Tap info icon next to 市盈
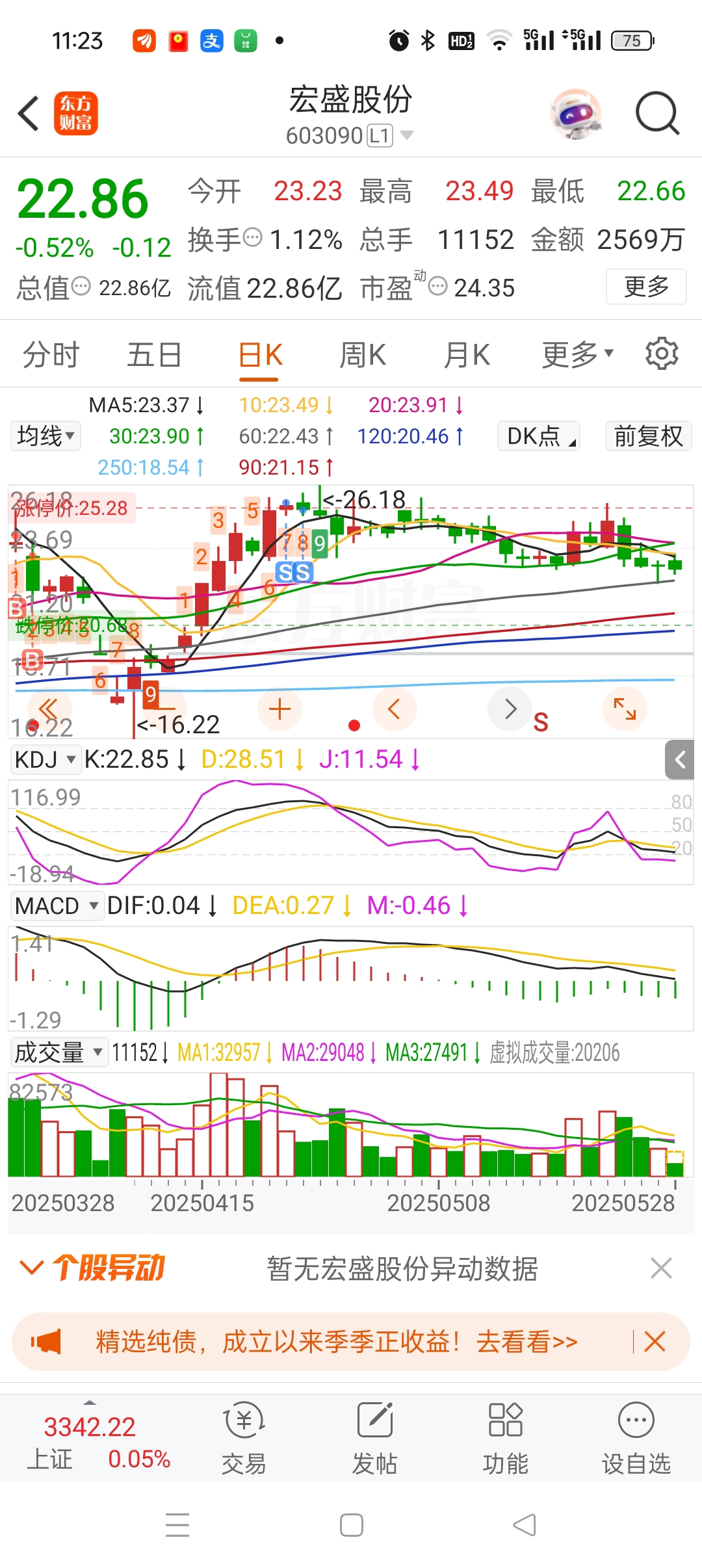Screen dimensions: 702x1568 (x=438, y=285)
